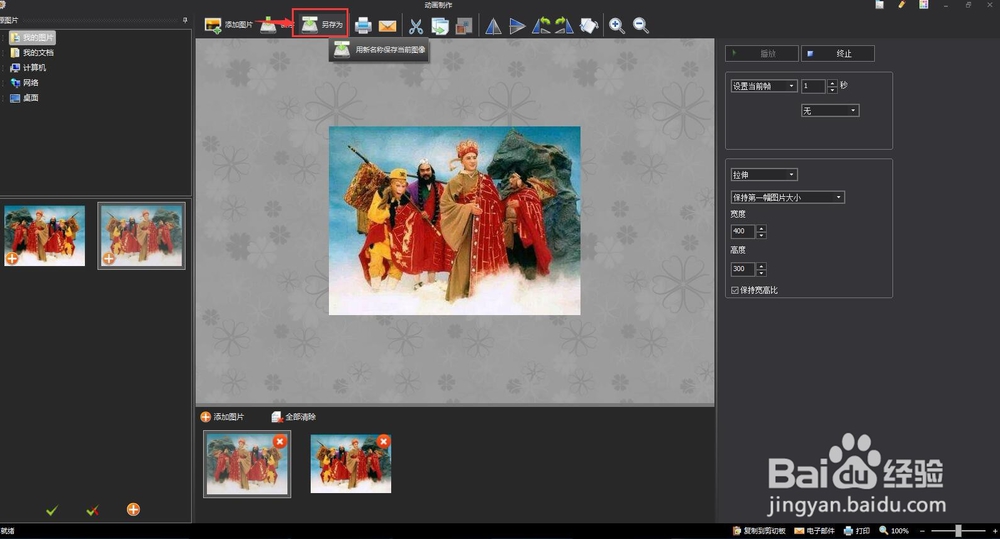The height and width of the screenshot is (539, 1000).
Task: Increase the seconds stepper value
Action: point(832,82)
